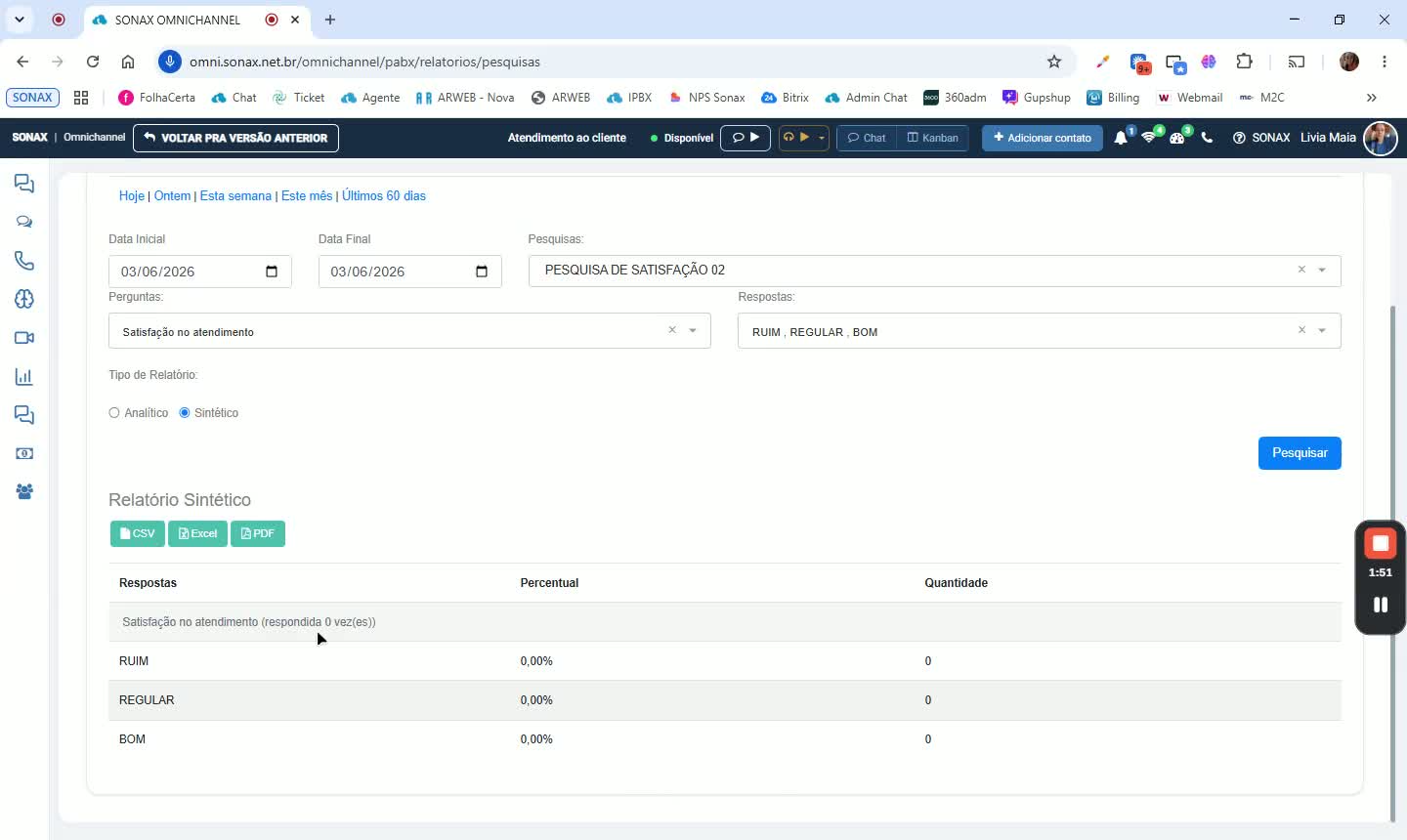This screenshot has height=840, width=1407.
Task: Click the Data Final date field
Action: point(410,272)
